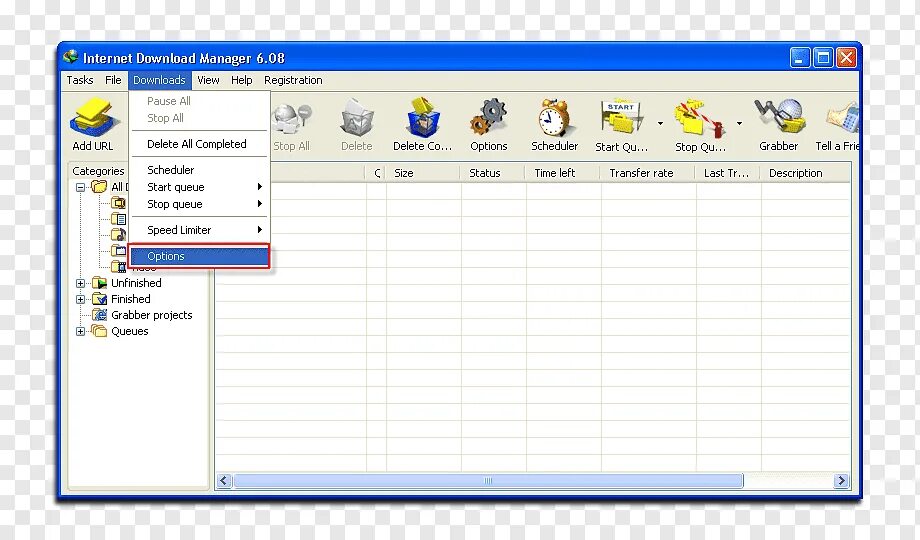Image resolution: width=920 pixels, height=540 pixels.
Task: Sort by Last Try column header
Action: click(728, 173)
